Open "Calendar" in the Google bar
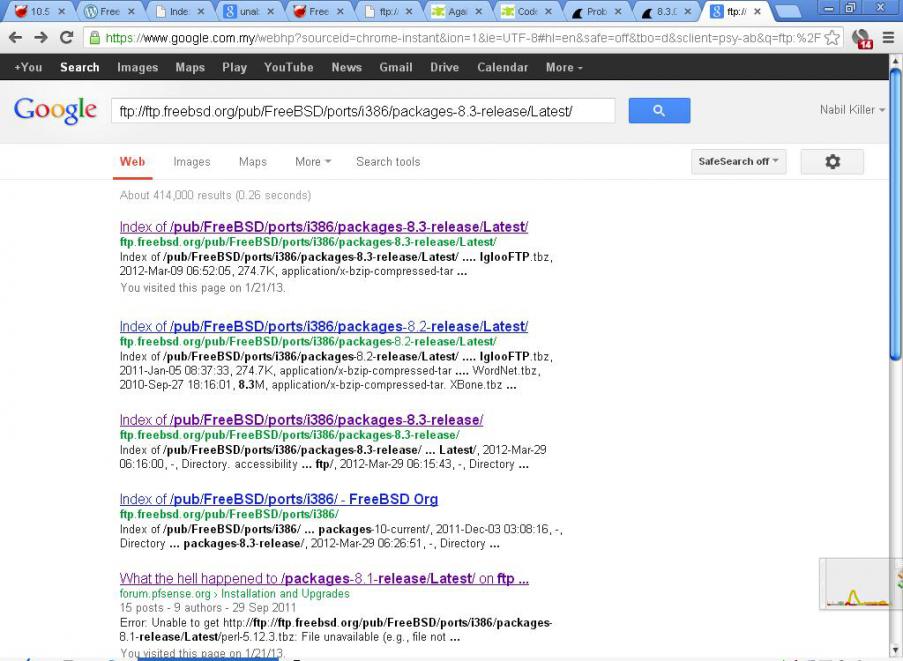 pyautogui.click(x=502, y=67)
